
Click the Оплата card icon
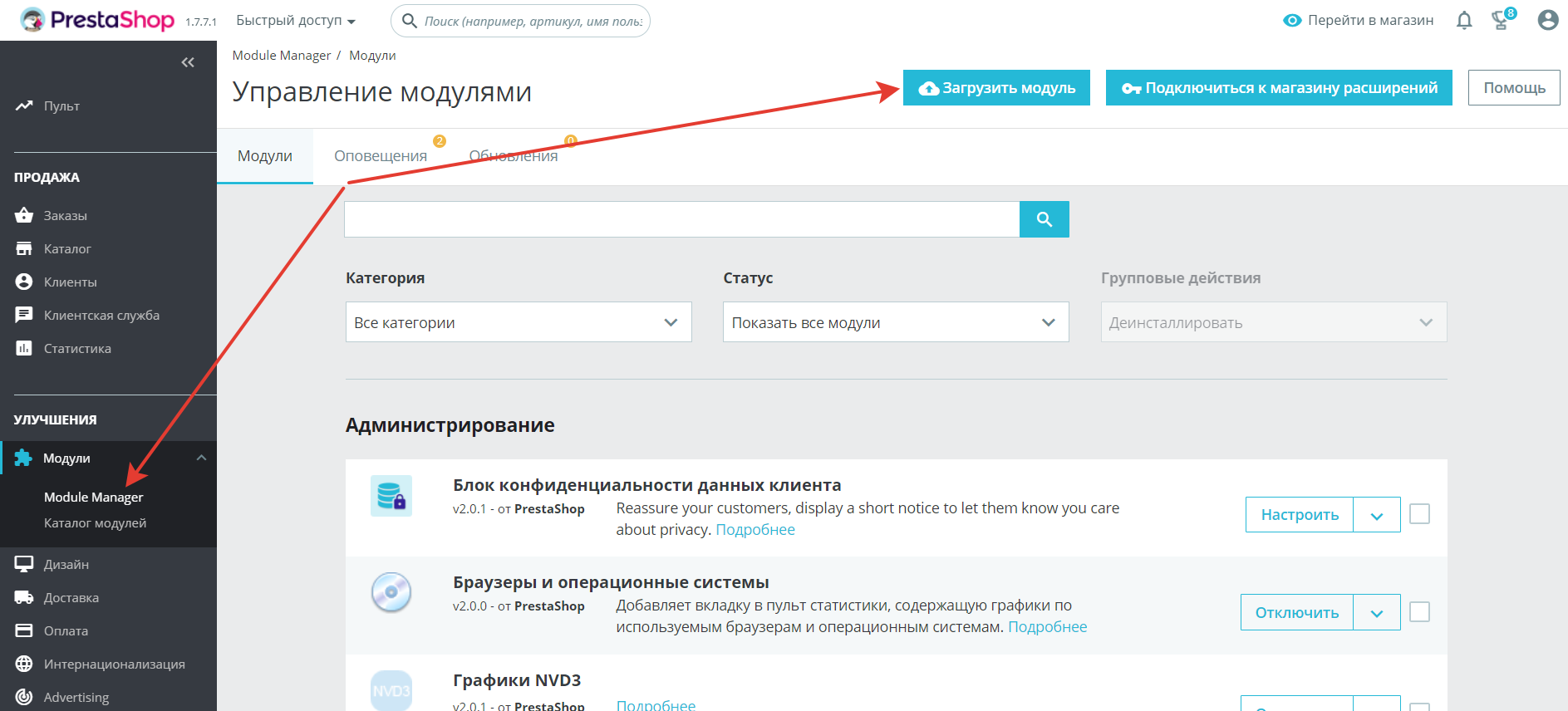[x=24, y=630]
